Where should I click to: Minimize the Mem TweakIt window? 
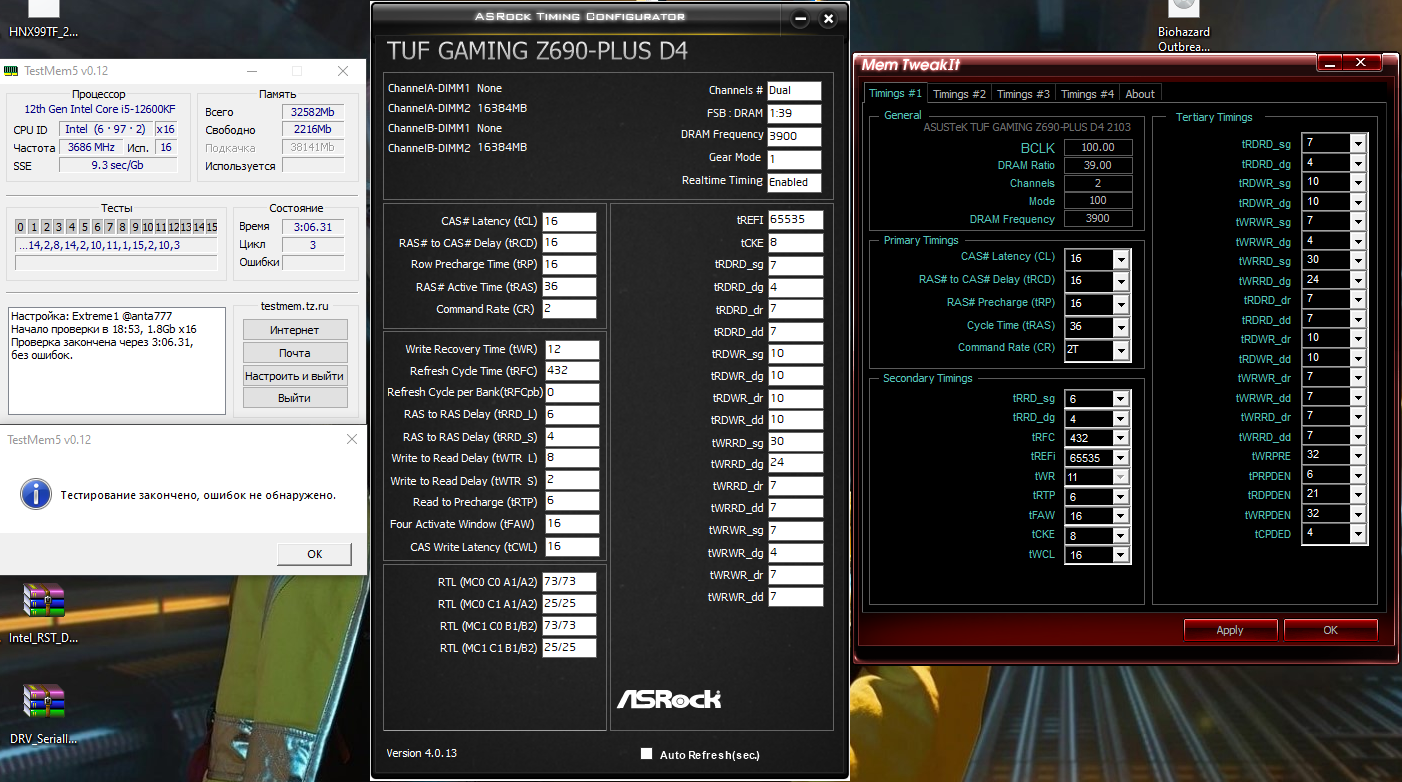click(x=1329, y=63)
